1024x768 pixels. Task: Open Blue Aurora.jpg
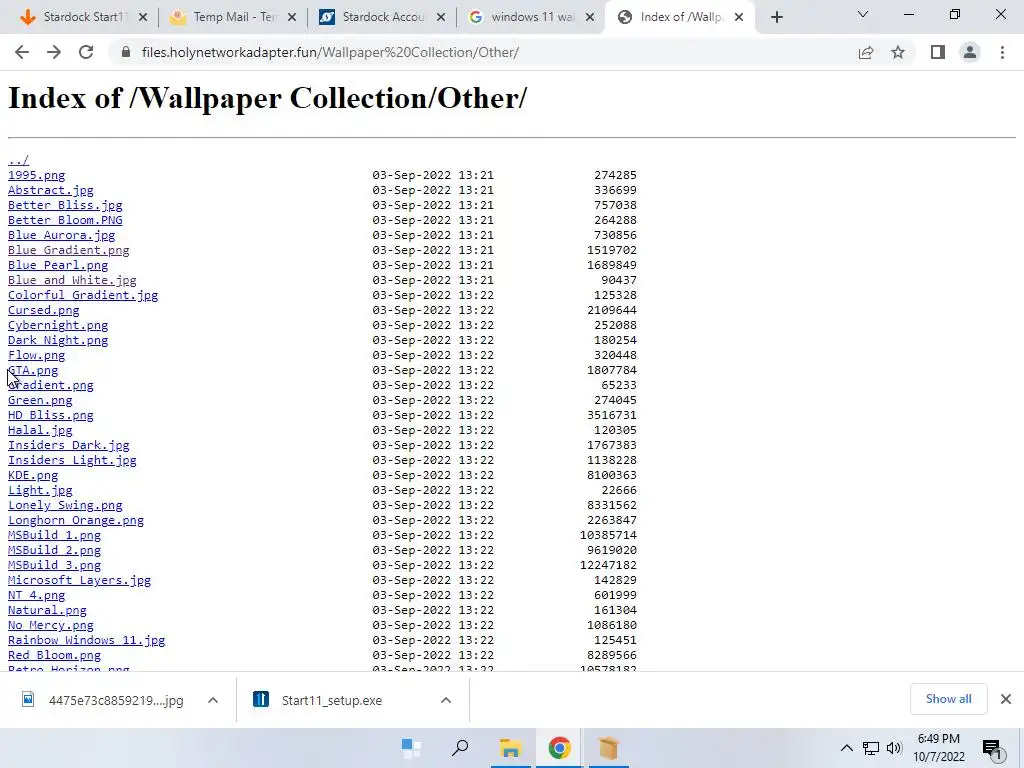click(61, 235)
